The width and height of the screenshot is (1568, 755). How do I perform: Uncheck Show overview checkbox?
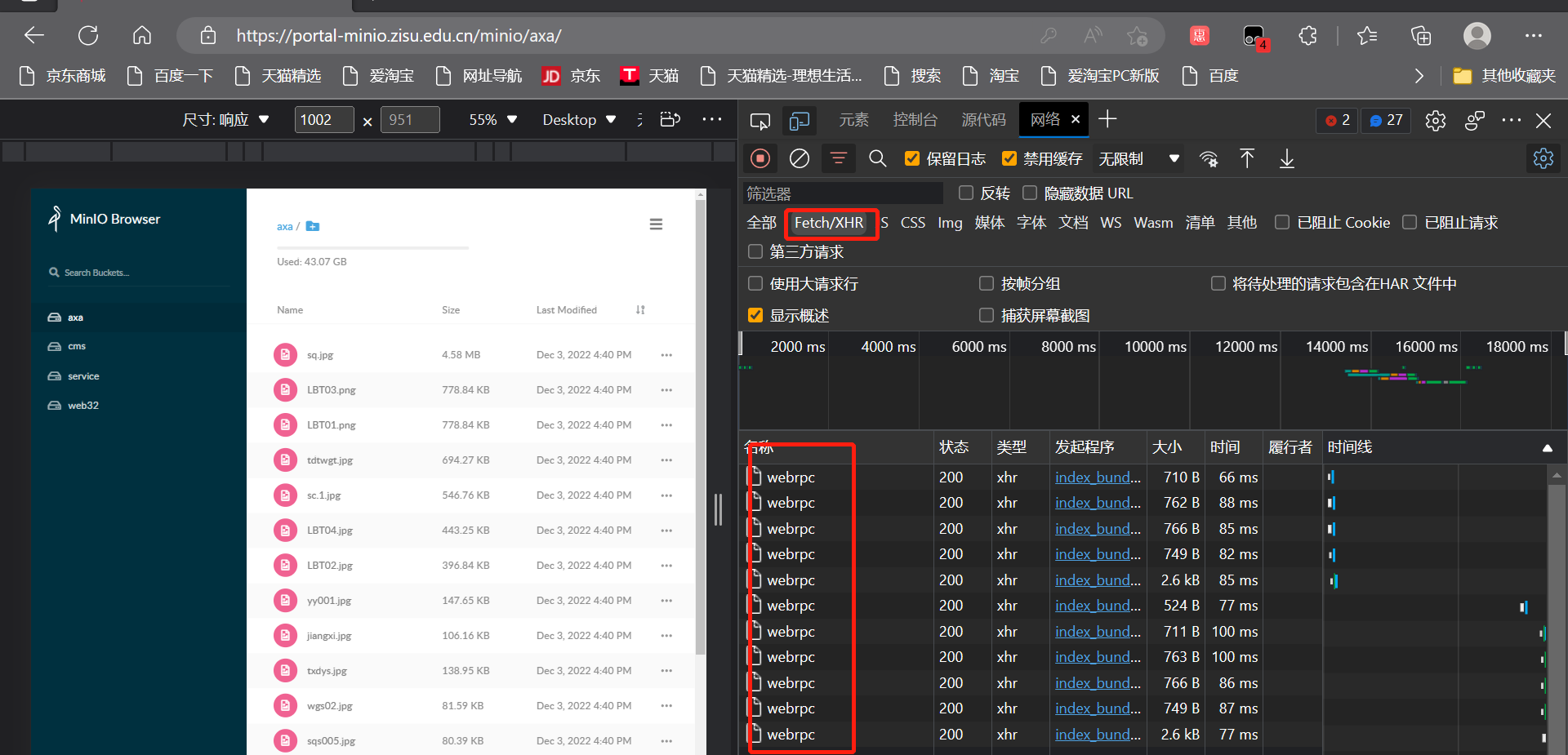tap(755, 315)
